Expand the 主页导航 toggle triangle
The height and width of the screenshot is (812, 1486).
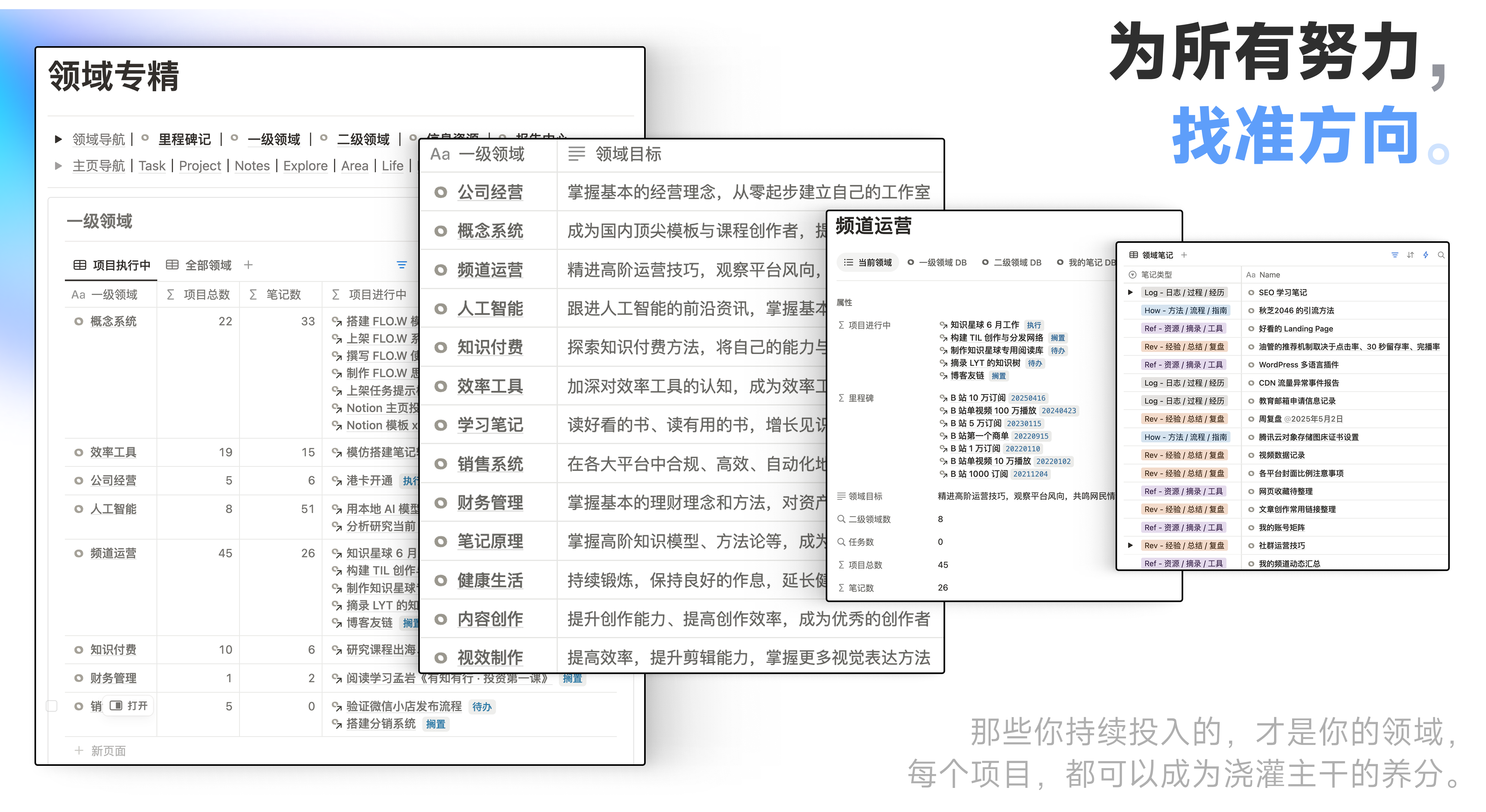58,166
